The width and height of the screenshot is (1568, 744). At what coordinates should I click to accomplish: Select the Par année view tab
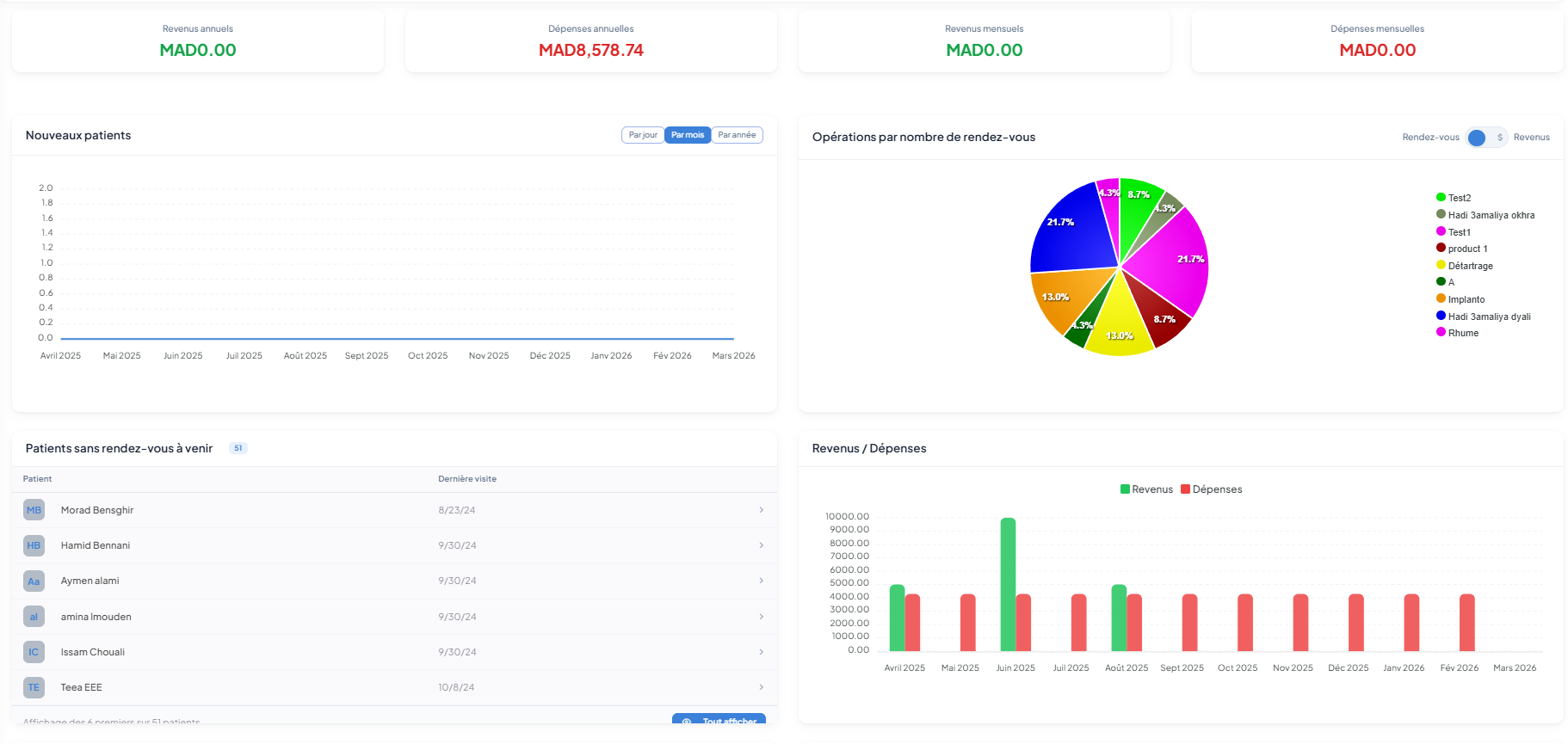(737, 135)
